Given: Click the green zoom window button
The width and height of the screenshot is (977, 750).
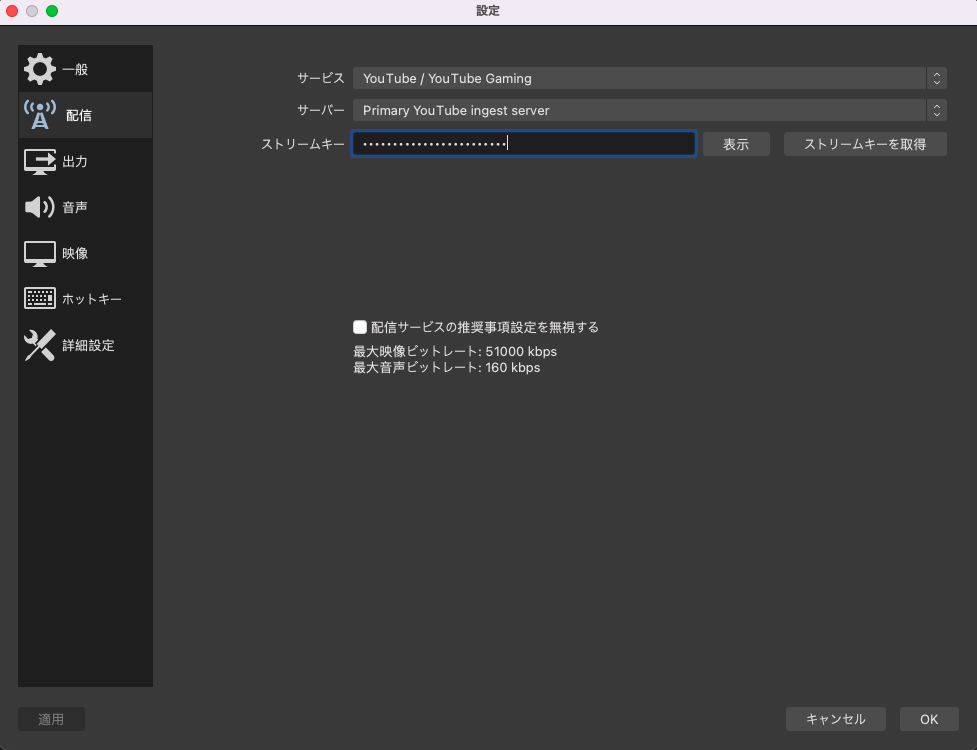Looking at the screenshot, I should tap(52, 11).
